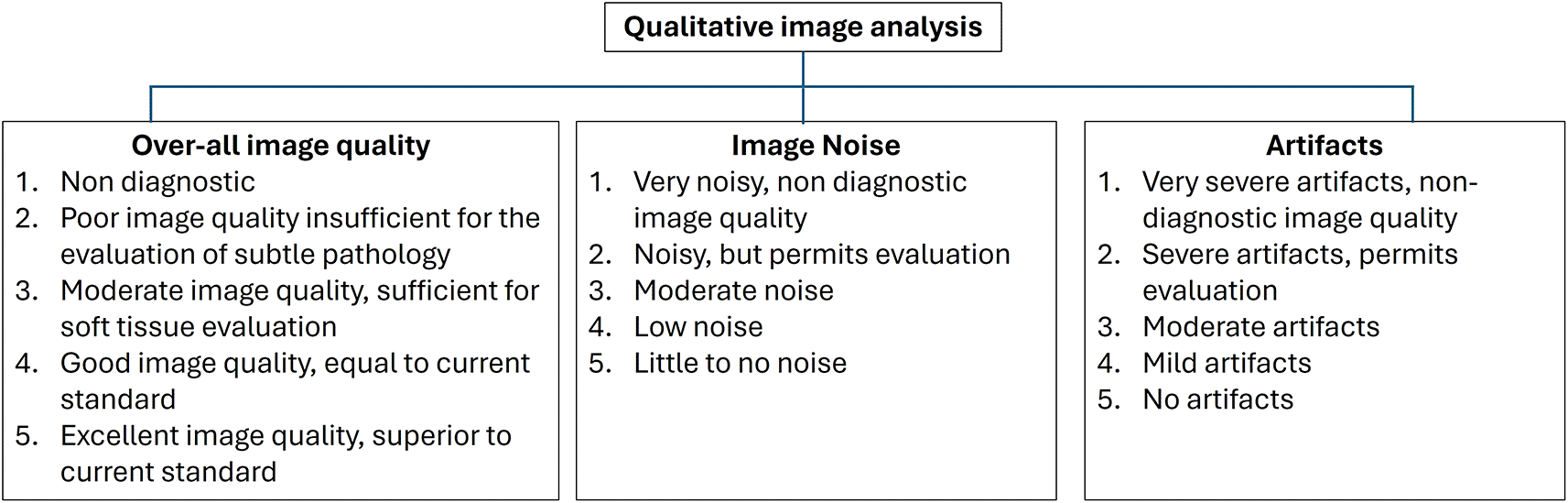Click Very noisy, non diagnostic item
Viewport: 1568px width, 503px height.
[x=800, y=200]
